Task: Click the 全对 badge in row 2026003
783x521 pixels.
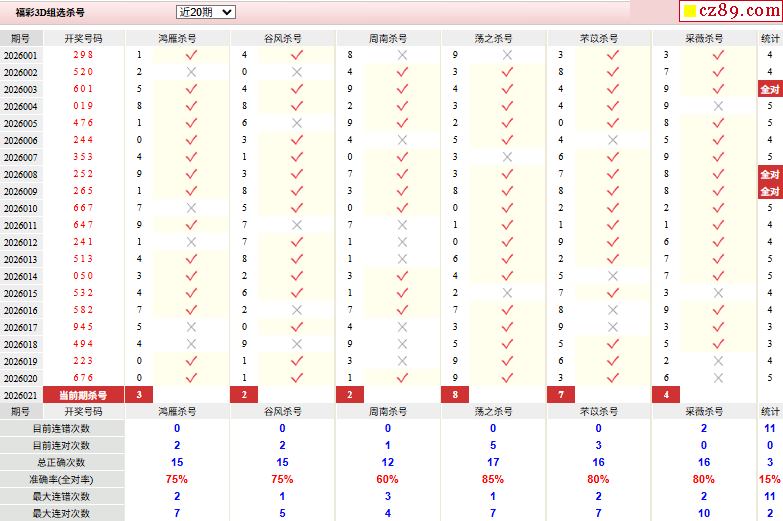Action: pyautogui.click(x=769, y=89)
